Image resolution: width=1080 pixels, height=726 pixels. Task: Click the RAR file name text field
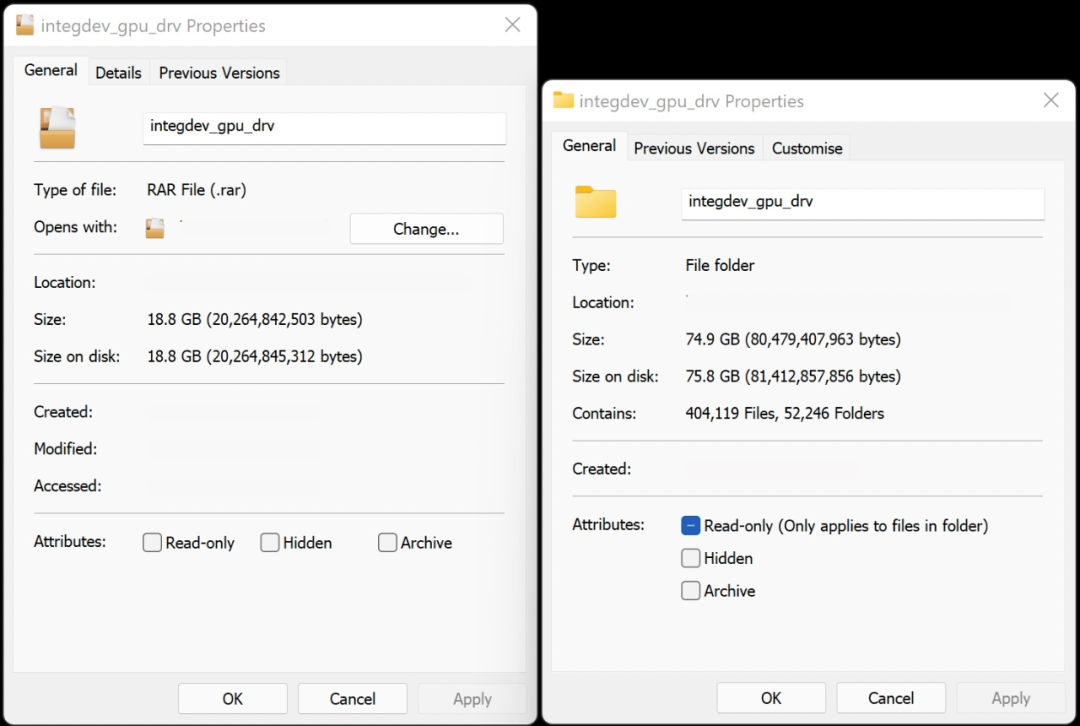coord(324,127)
